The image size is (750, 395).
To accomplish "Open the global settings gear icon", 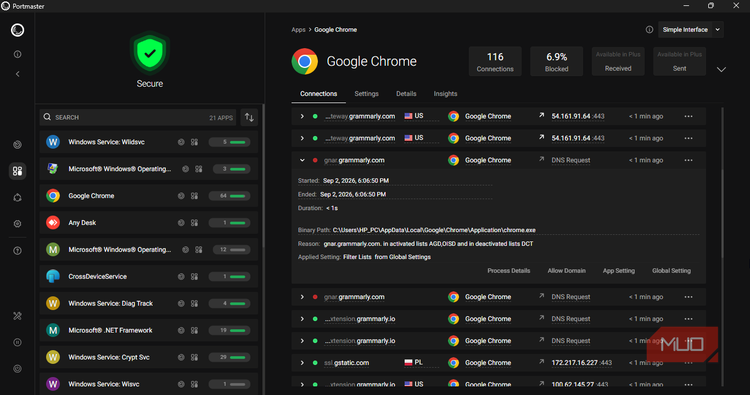I will [x=18, y=223].
